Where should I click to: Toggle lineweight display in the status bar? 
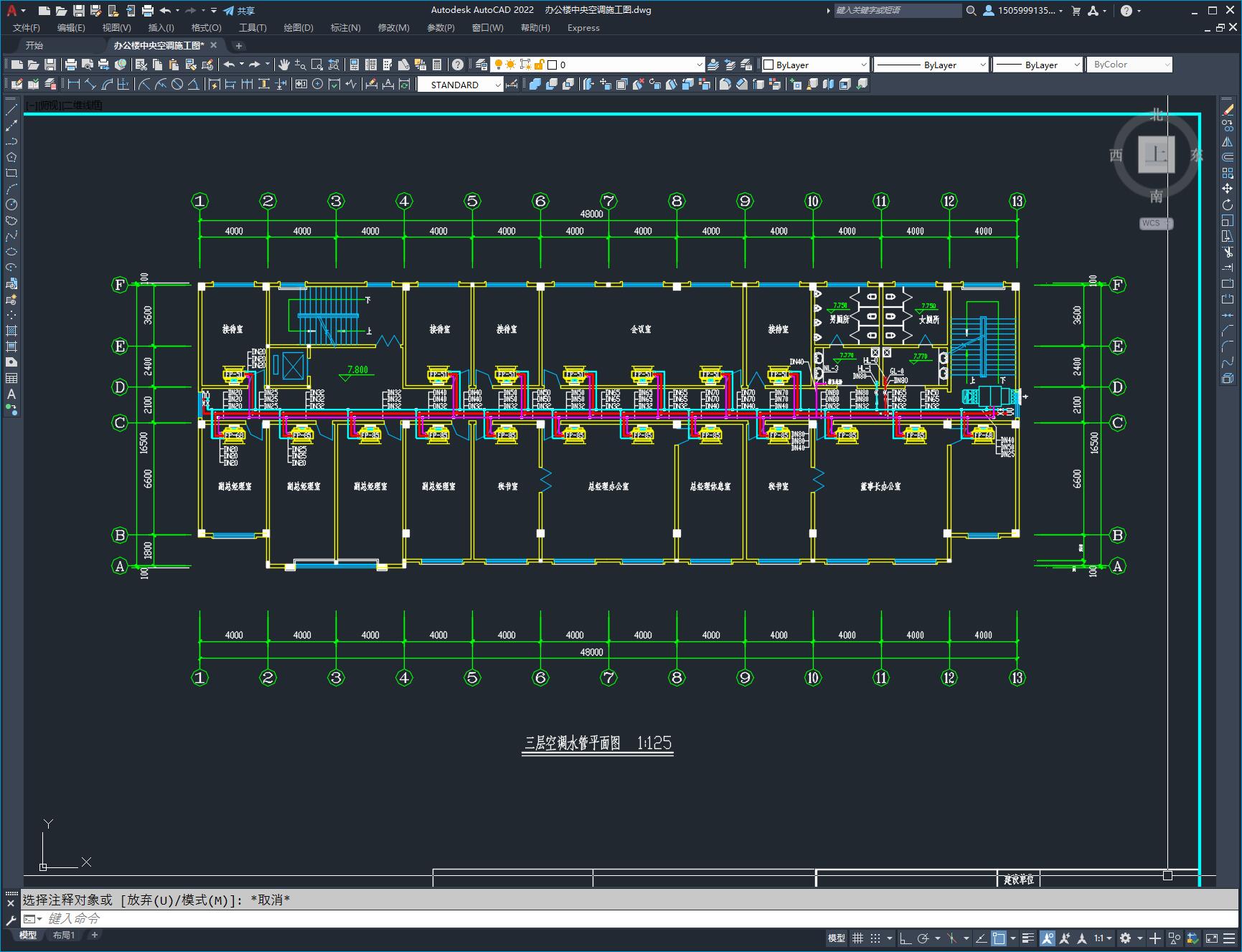point(1028,938)
